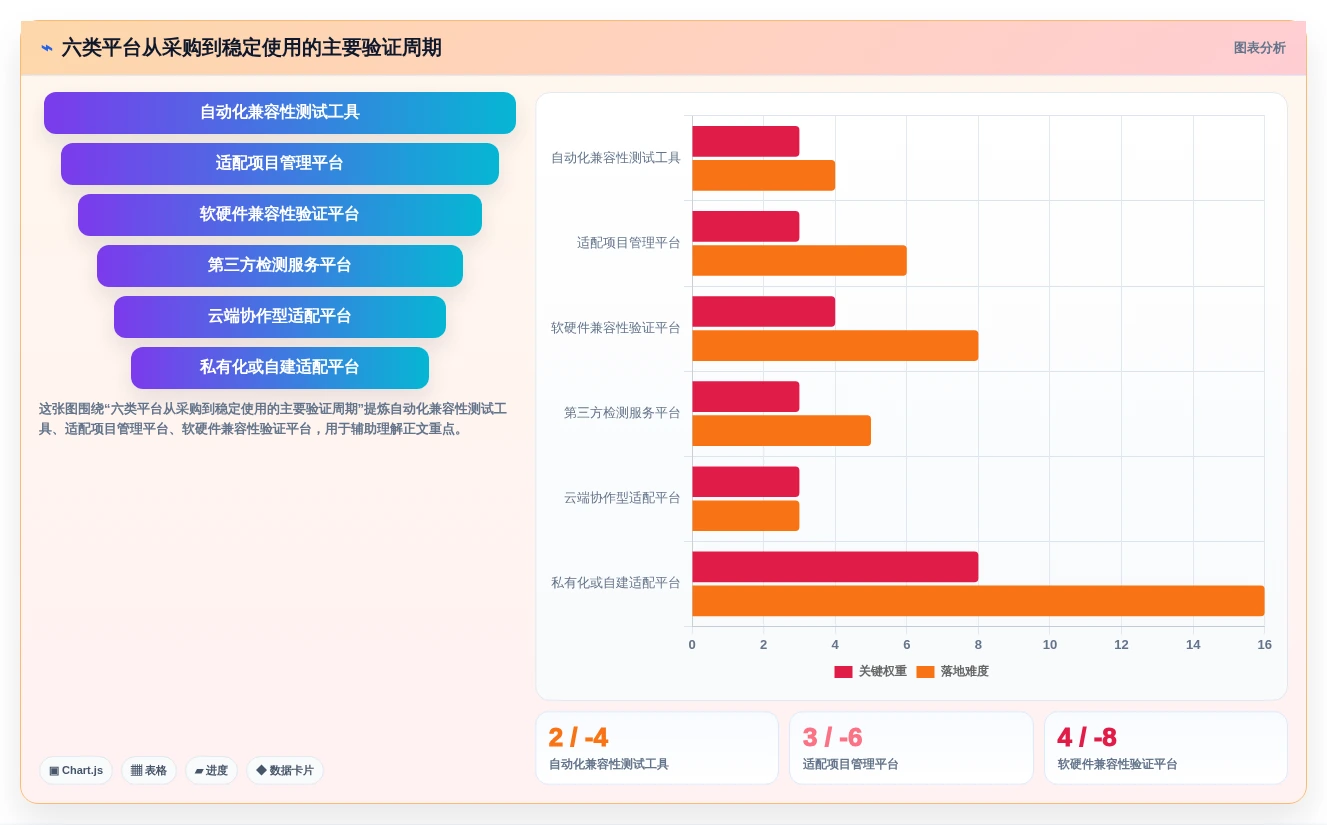Viewport: 1327px width, 825px height.
Task: Click y-axis label 软硬件兼容性验证平台
Action: click(615, 328)
